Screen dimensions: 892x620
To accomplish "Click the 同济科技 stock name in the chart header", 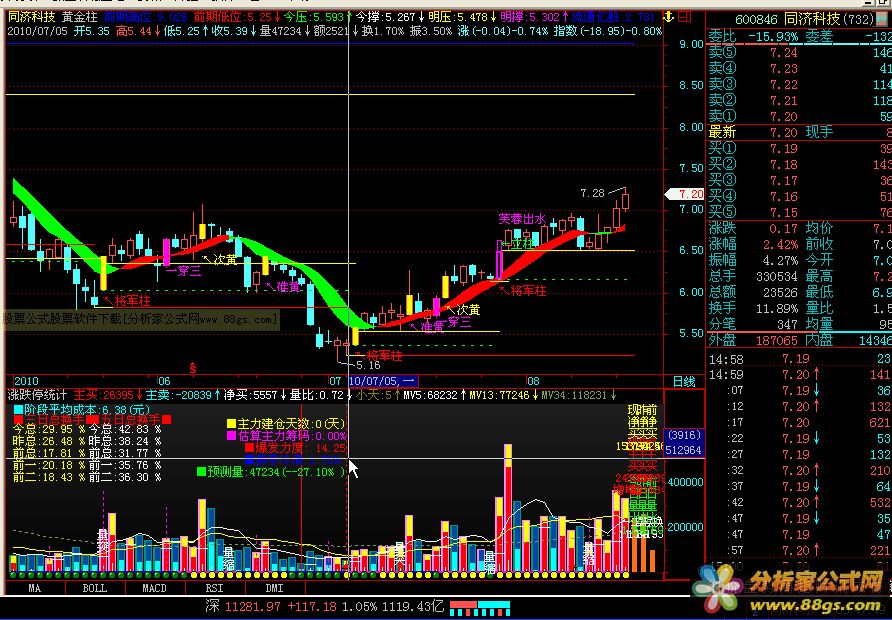I will 31,16.
